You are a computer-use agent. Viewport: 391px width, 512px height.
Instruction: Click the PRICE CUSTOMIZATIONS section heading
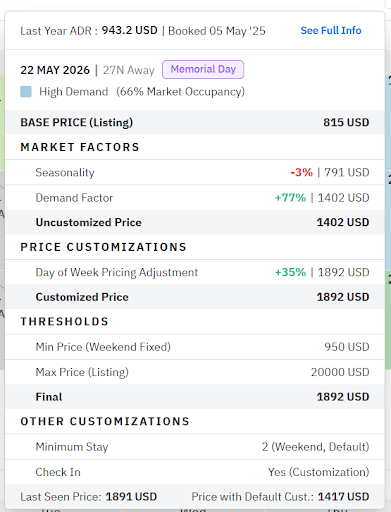click(103, 247)
